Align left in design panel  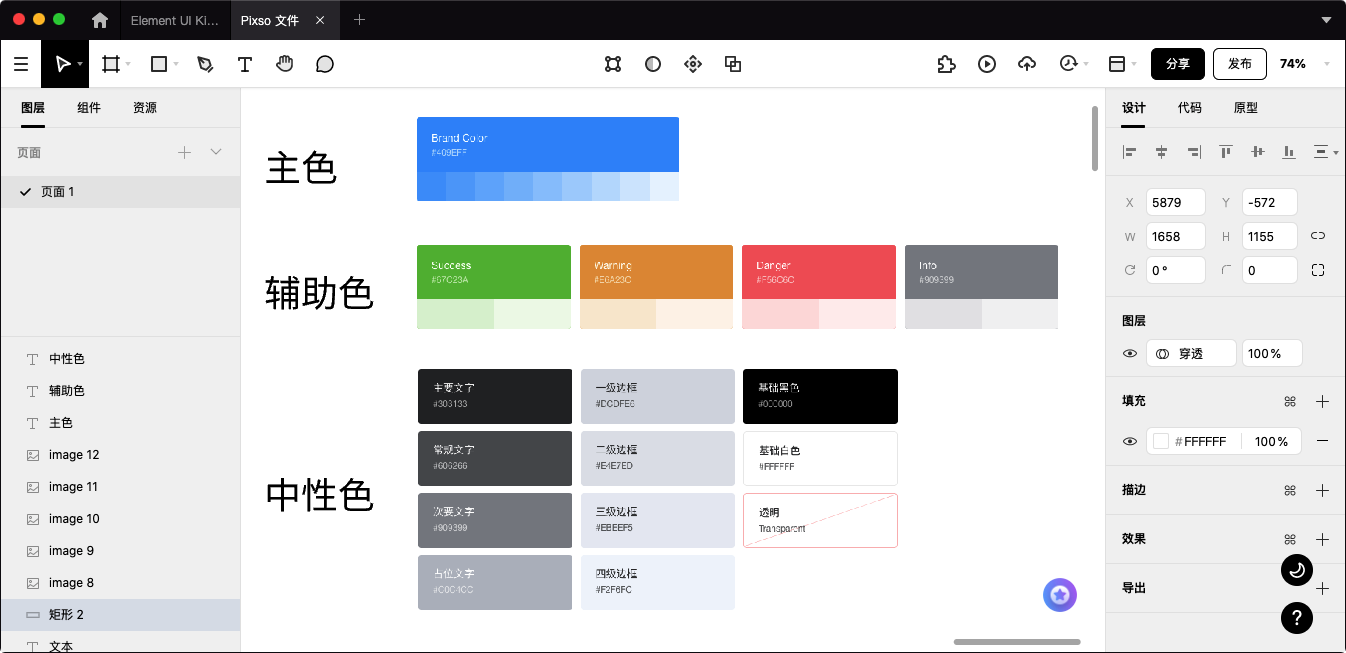pyautogui.click(x=1130, y=152)
